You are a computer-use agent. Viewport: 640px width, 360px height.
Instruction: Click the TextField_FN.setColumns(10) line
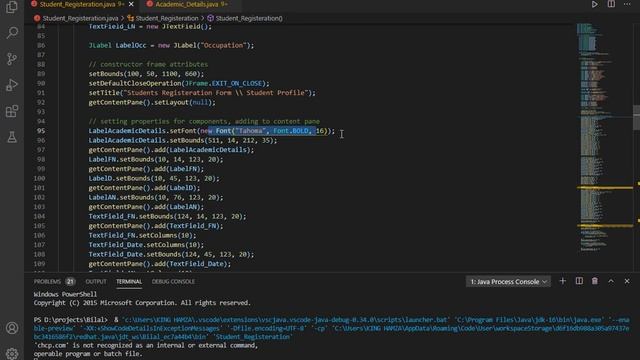[x=142, y=236]
